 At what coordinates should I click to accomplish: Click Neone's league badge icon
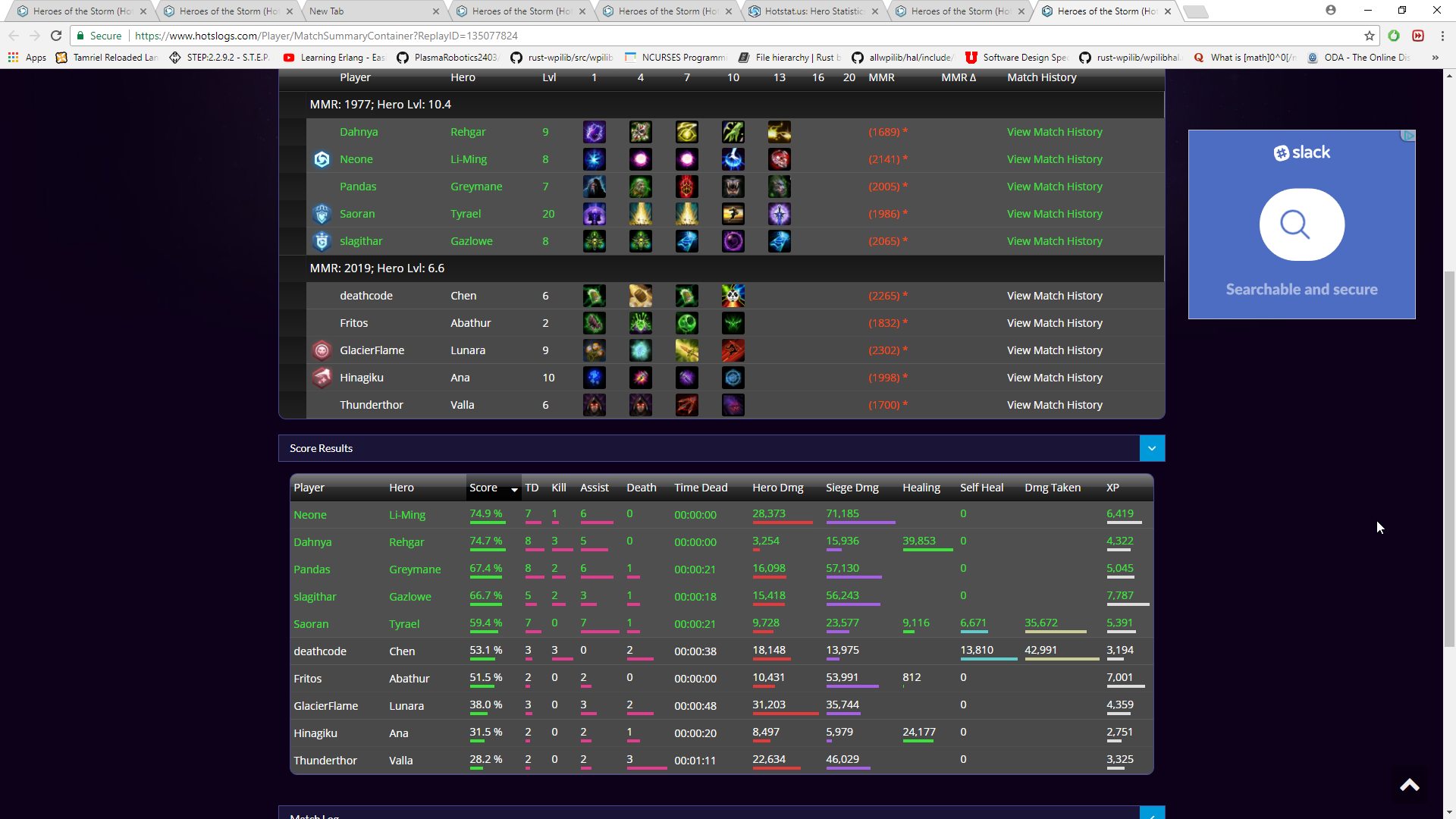point(322,159)
